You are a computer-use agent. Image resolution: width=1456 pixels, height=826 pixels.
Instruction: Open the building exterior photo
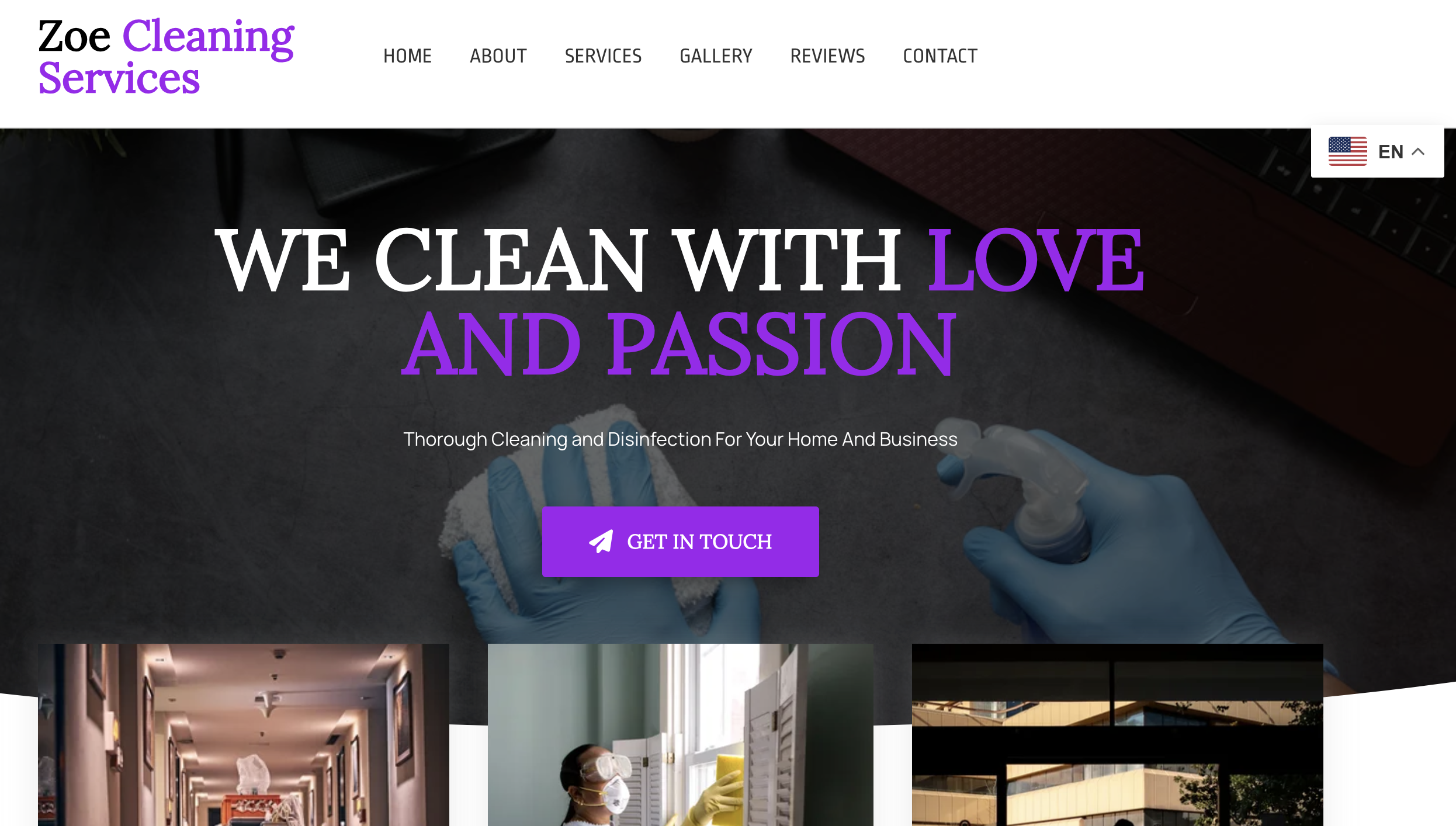point(1117,734)
